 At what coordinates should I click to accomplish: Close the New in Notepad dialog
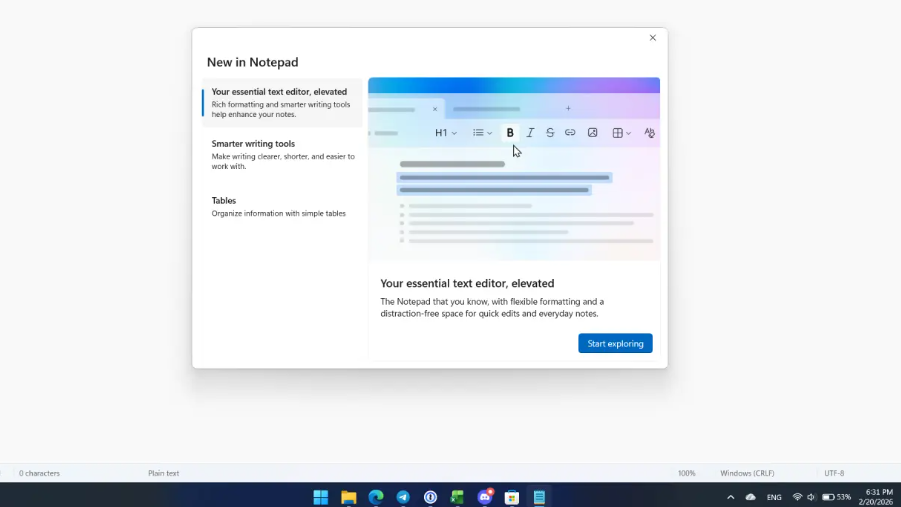653,38
